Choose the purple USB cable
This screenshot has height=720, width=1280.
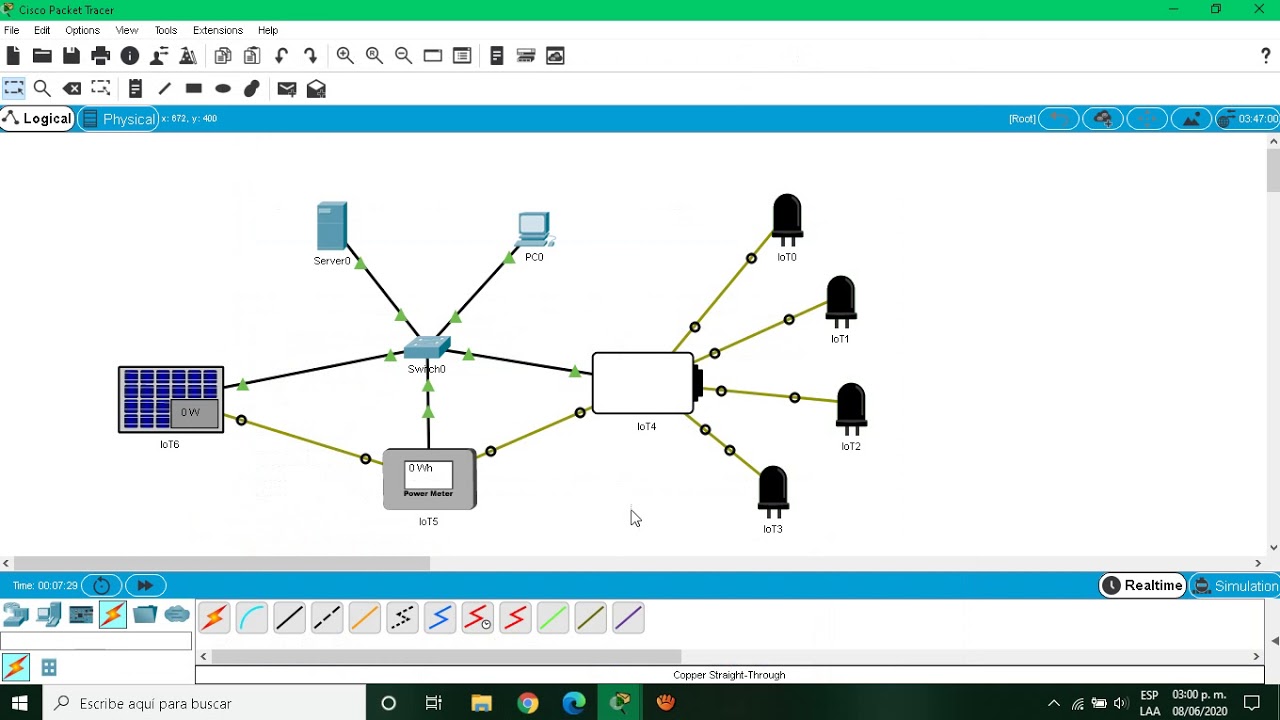(628, 619)
